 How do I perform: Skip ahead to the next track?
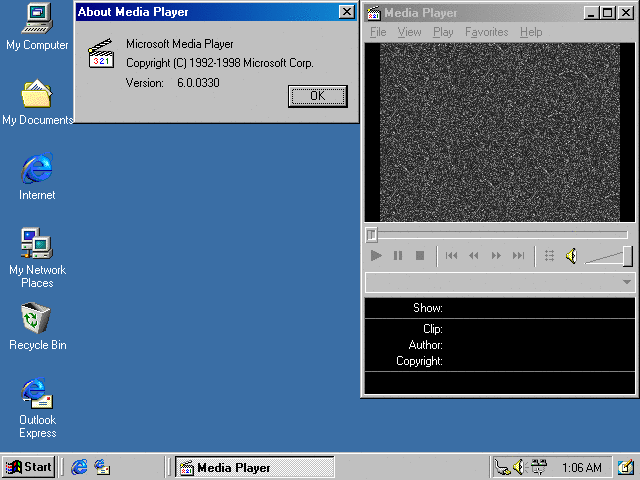click(x=518, y=256)
